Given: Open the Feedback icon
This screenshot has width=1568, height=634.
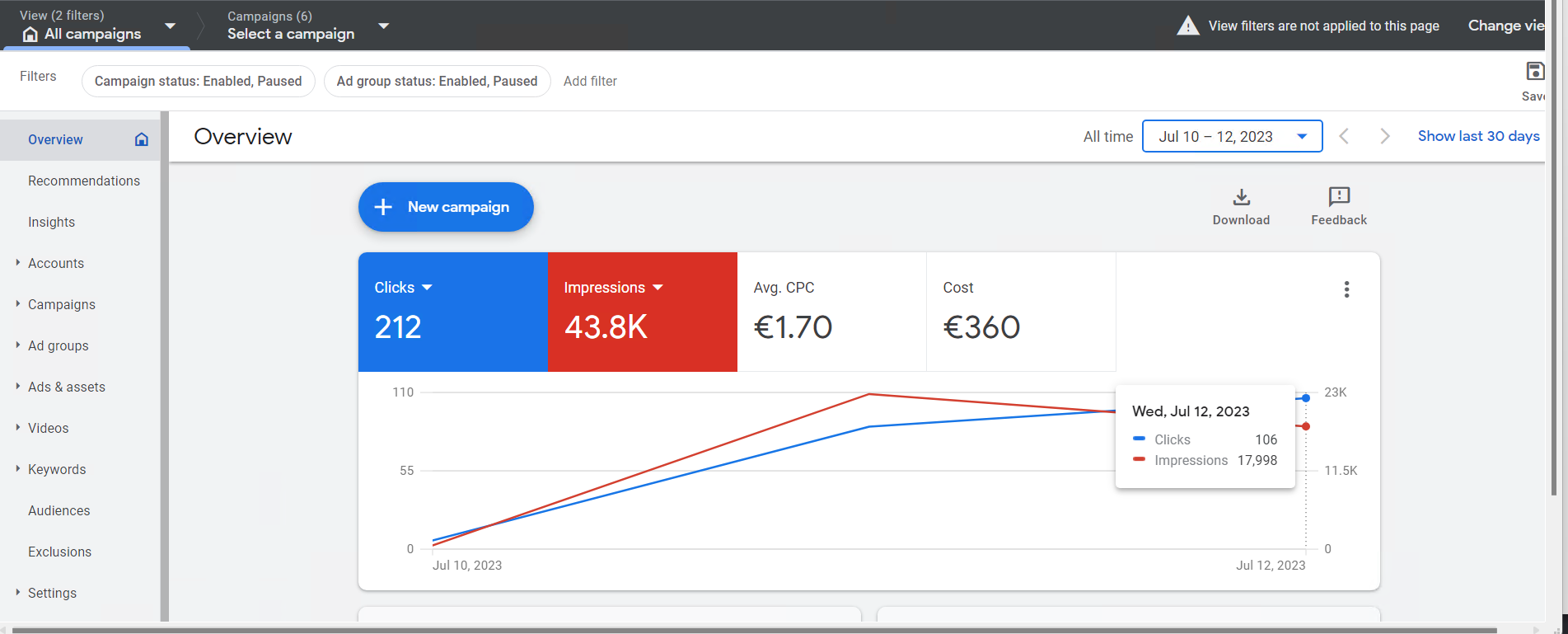Looking at the screenshot, I should click(x=1339, y=196).
